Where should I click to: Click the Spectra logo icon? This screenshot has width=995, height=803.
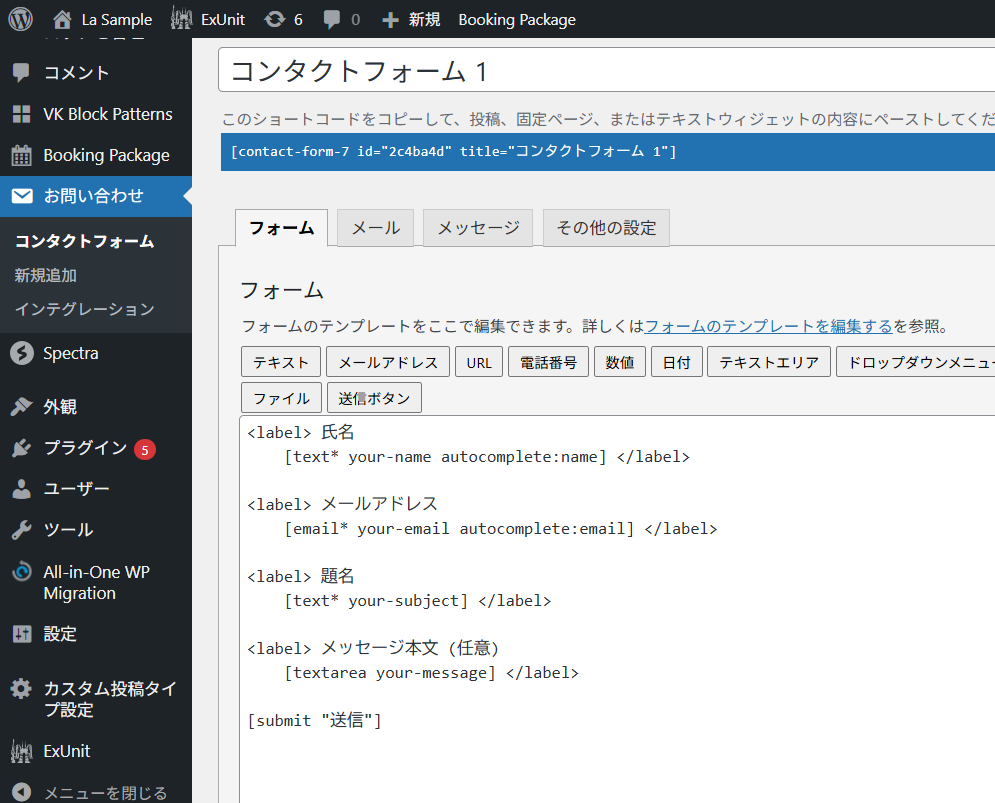coord(22,353)
